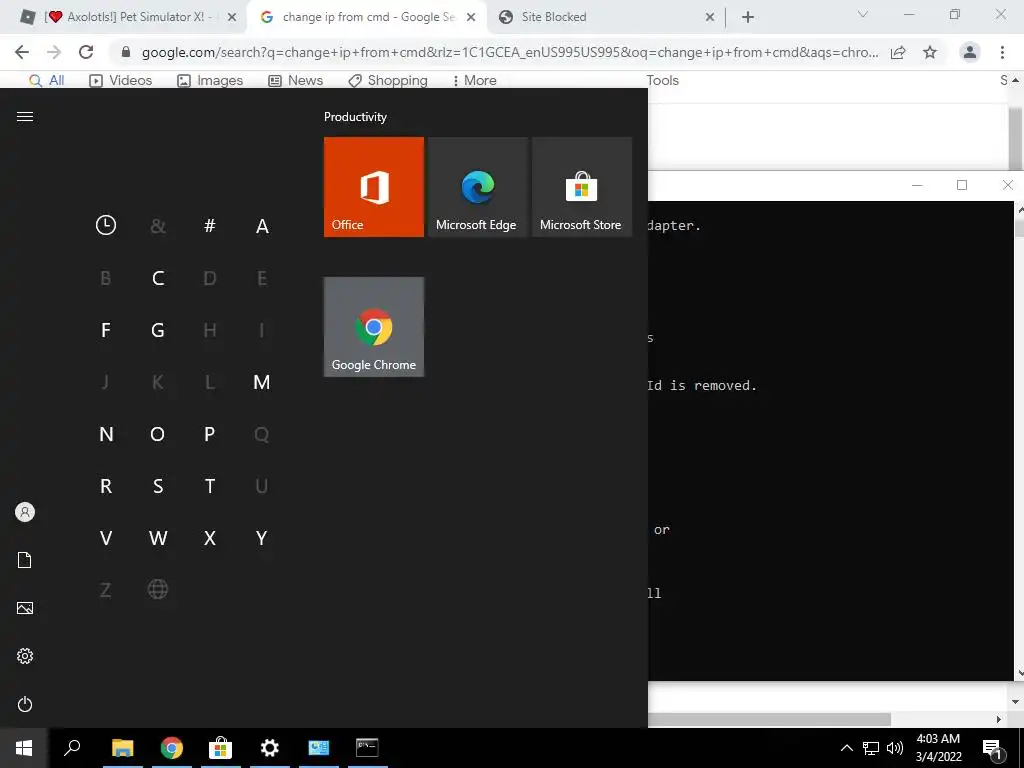Viewport: 1024px width, 768px height.
Task: Open Chrome profile avatar
Action: (x=970, y=52)
